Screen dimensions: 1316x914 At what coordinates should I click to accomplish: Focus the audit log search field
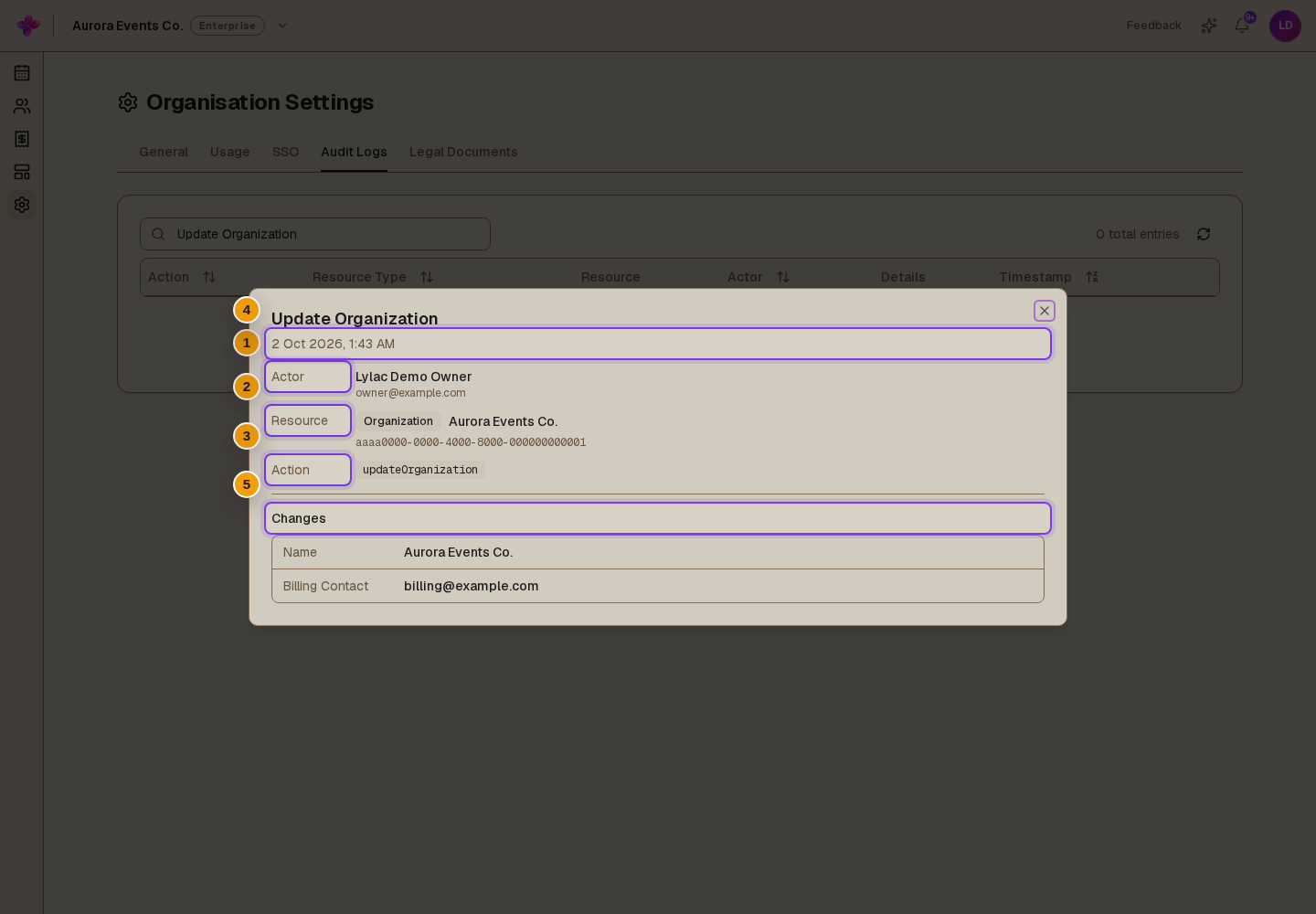[315, 234]
